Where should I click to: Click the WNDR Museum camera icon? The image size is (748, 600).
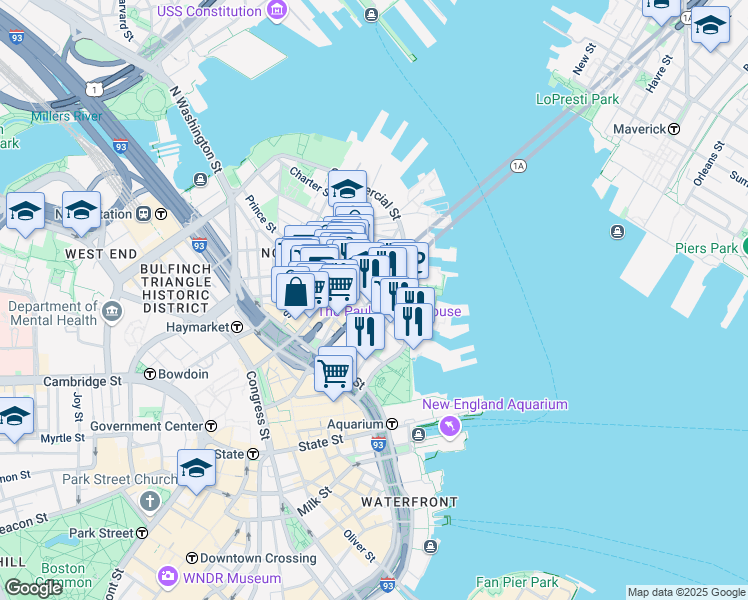pyautogui.click(x=167, y=575)
